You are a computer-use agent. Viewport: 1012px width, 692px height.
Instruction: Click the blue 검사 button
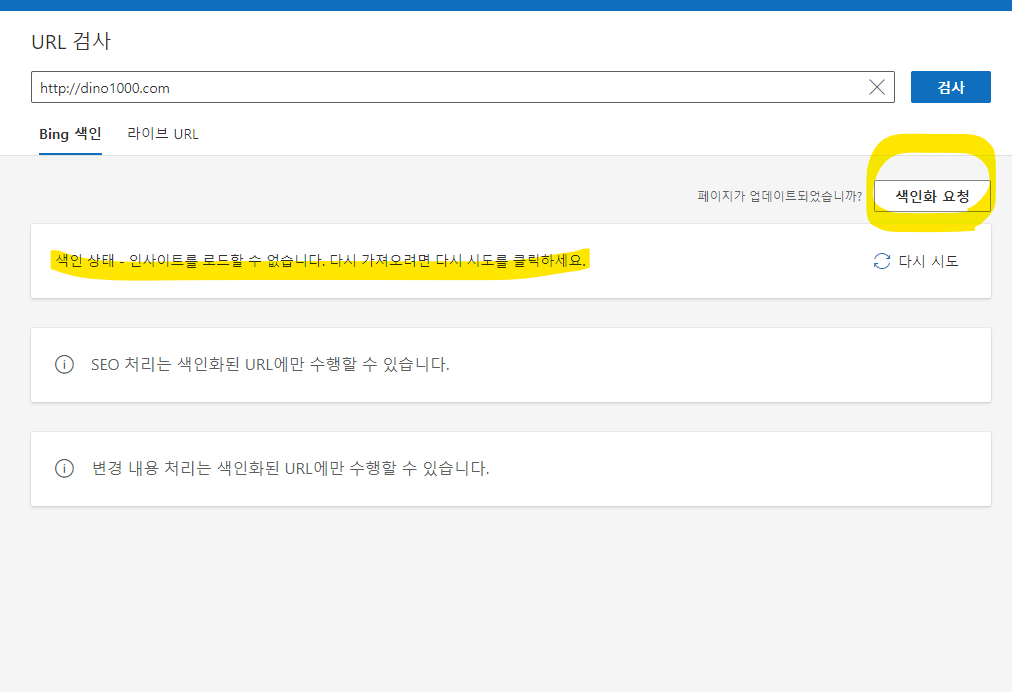pos(950,87)
